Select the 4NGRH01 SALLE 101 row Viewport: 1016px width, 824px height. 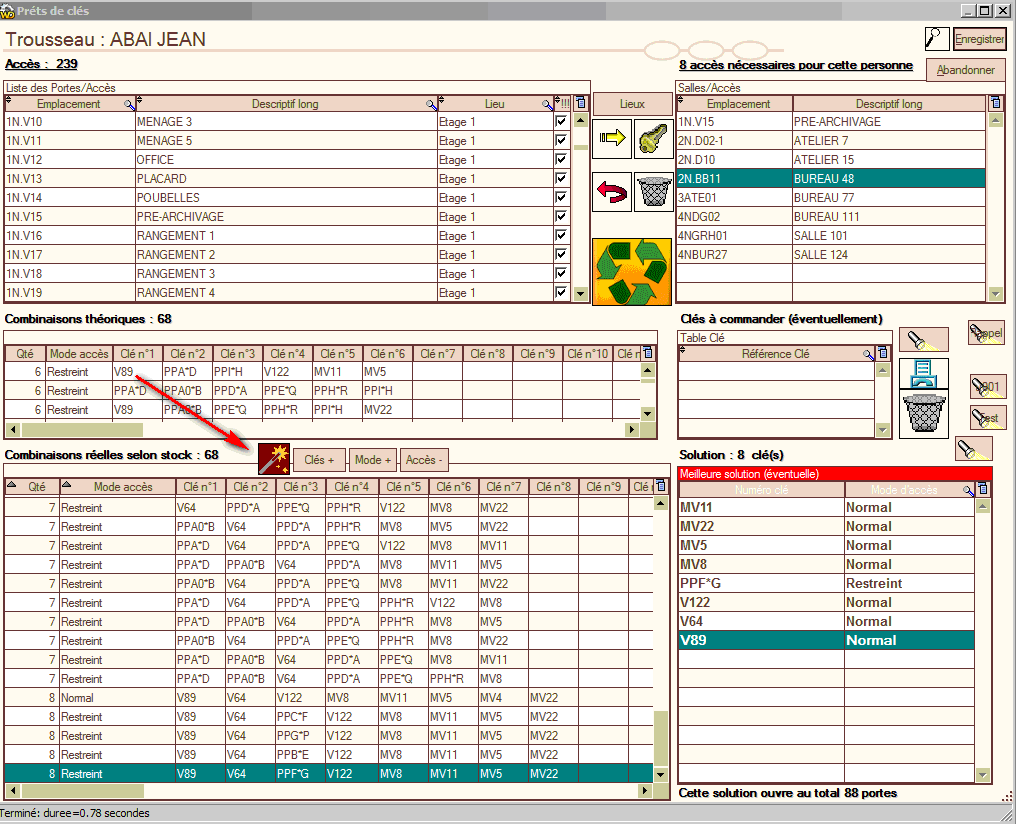pyautogui.click(x=831, y=236)
